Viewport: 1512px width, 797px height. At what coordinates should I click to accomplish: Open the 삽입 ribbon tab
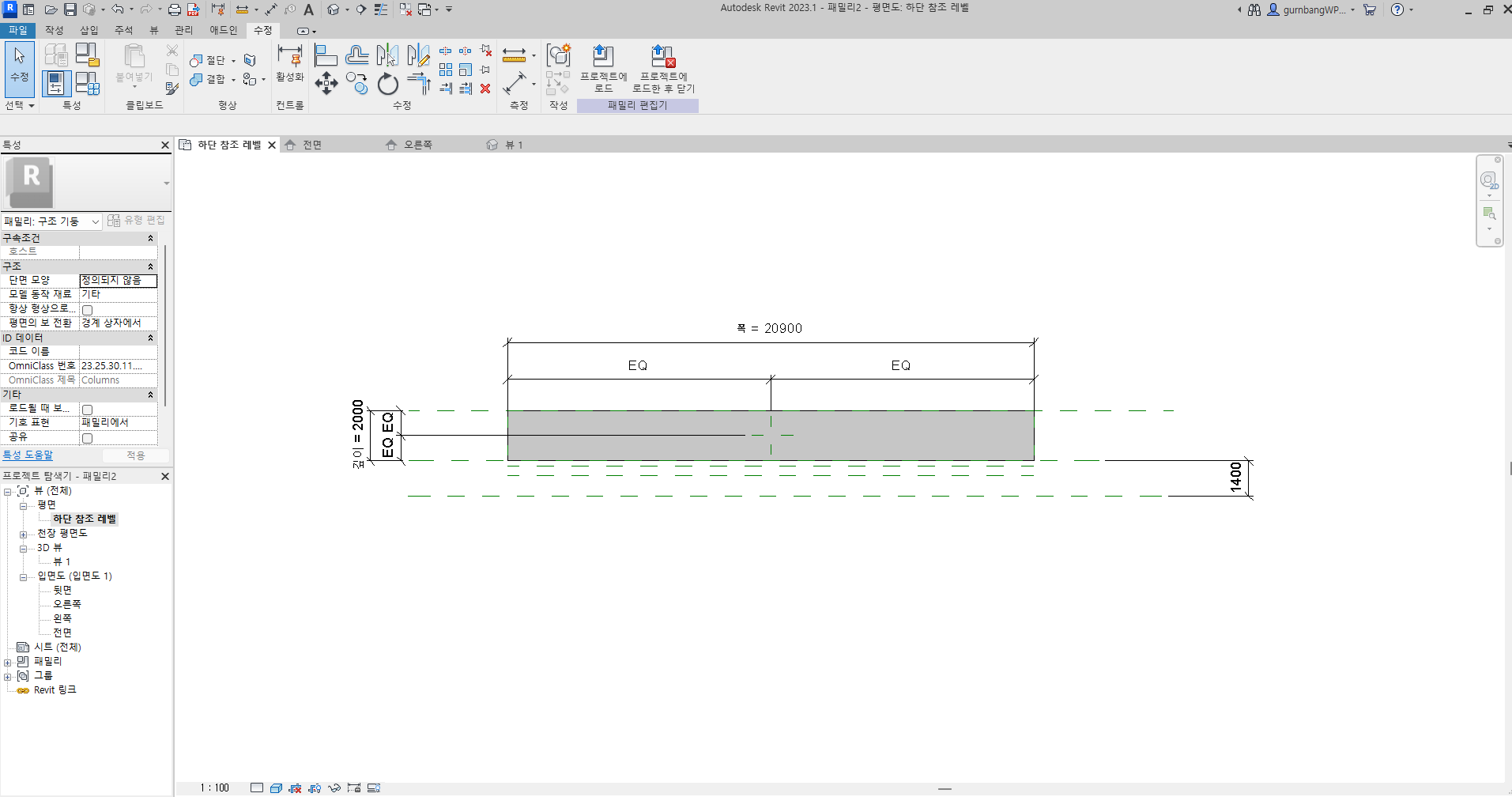coord(89,30)
